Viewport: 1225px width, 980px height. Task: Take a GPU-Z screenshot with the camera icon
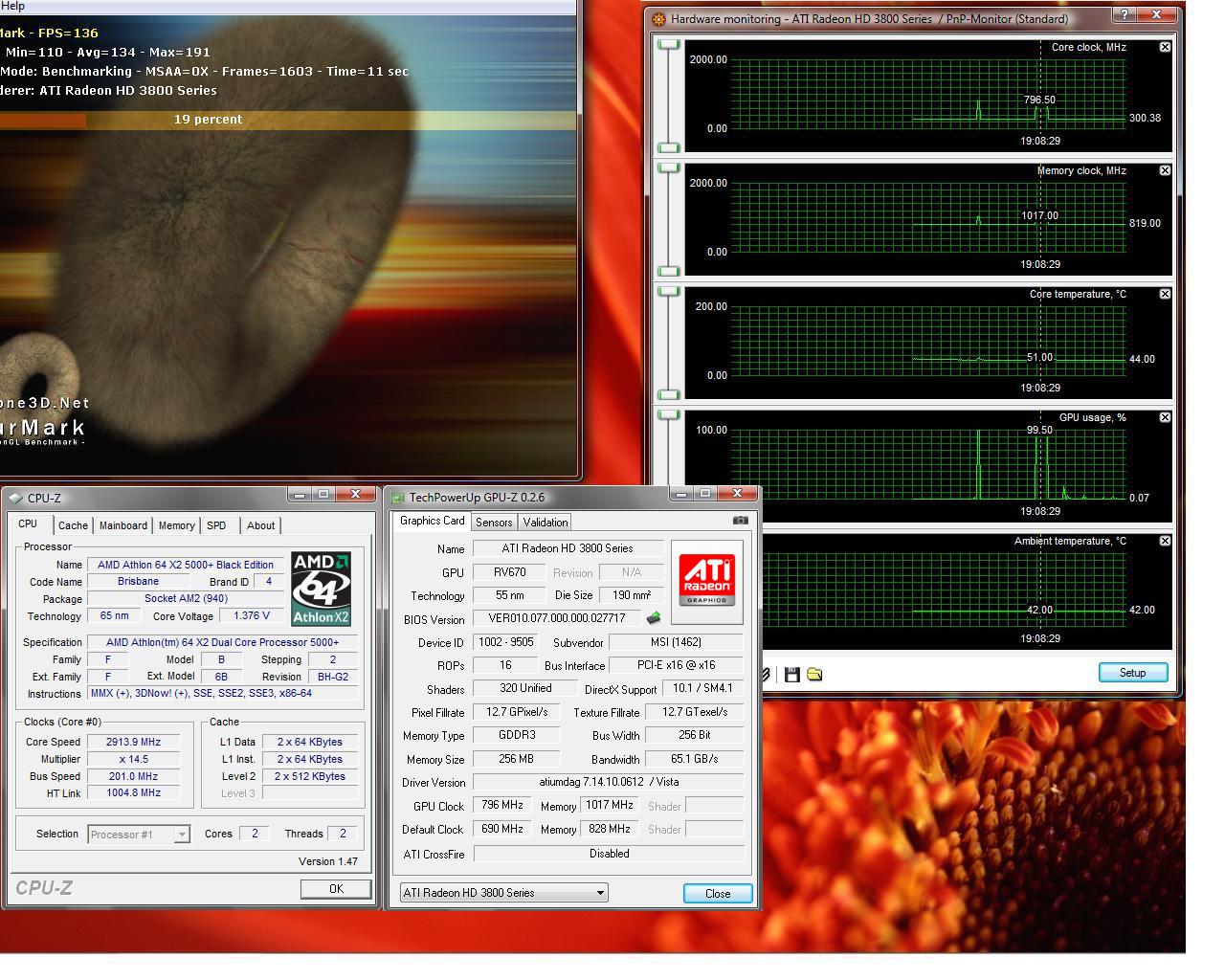pyautogui.click(x=741, y=521)
